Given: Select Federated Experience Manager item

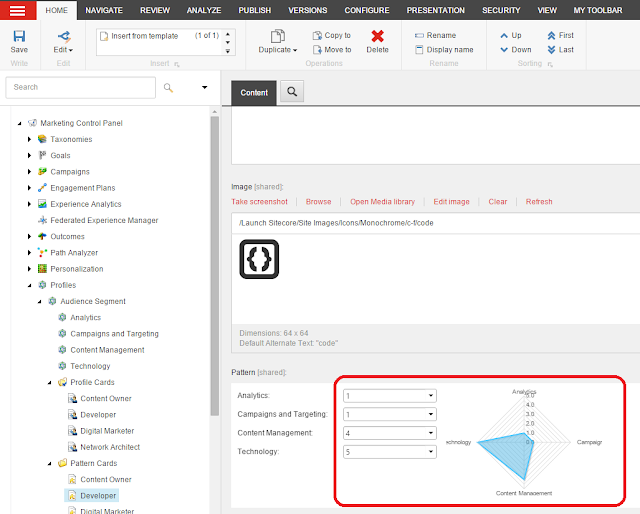Looking at the screenshot, I should 104,220.
